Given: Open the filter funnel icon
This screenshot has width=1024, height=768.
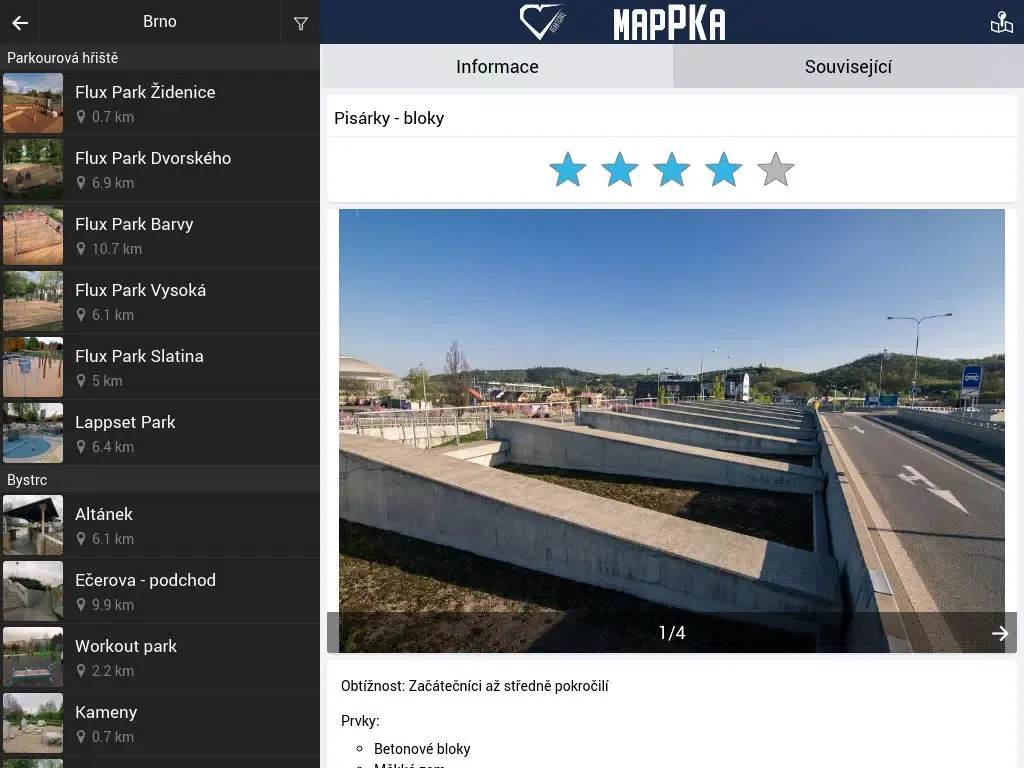Looking at the screenshot, I should click(300, 24).
